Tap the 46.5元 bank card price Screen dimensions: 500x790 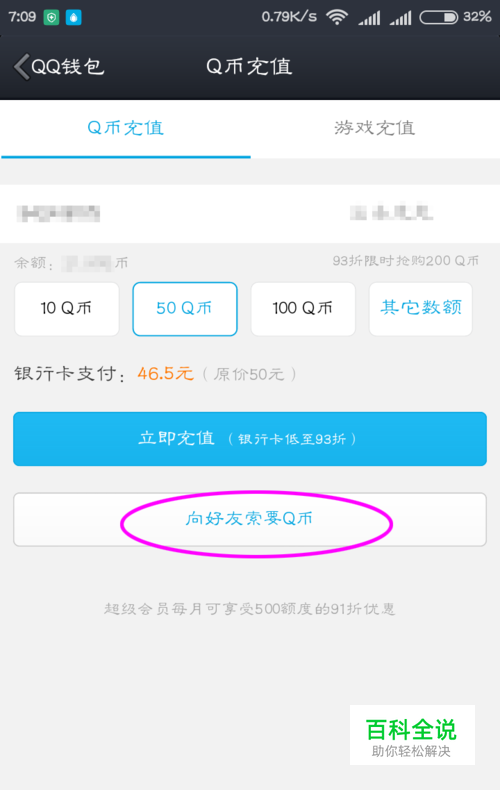[165, 374]
